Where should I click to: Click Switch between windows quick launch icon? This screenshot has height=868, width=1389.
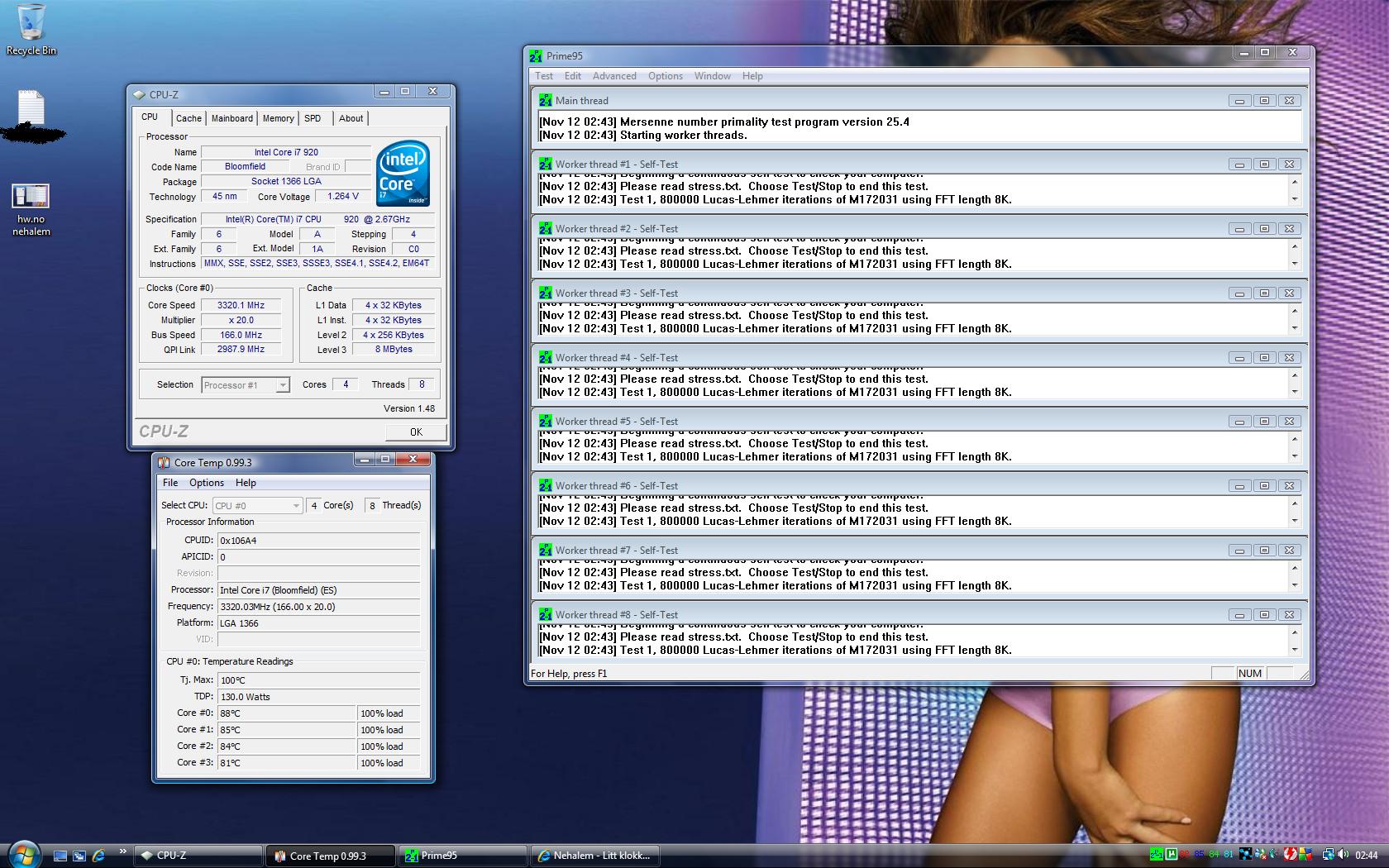(79, 856)
